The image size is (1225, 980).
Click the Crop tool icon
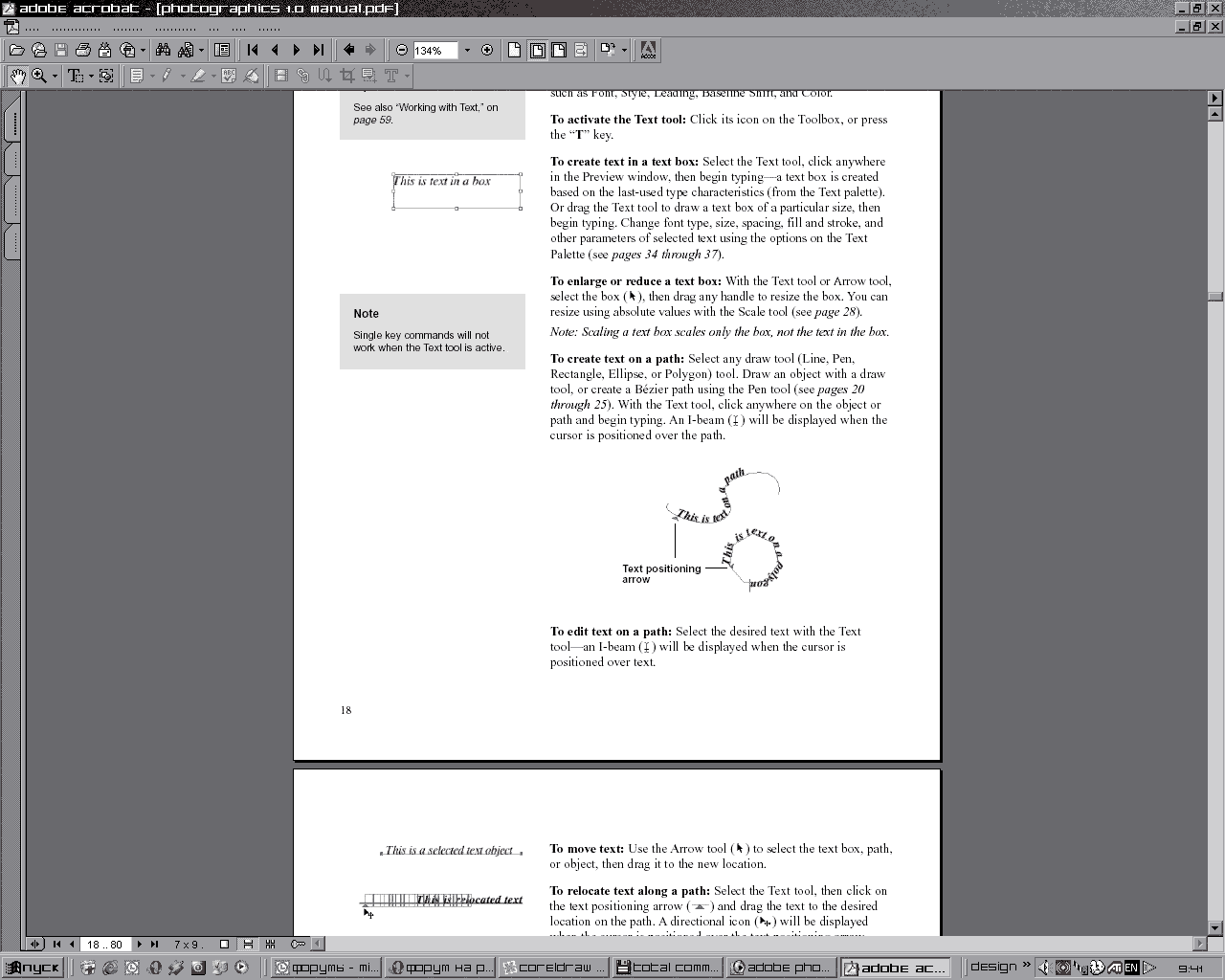[x=347, y=76]
